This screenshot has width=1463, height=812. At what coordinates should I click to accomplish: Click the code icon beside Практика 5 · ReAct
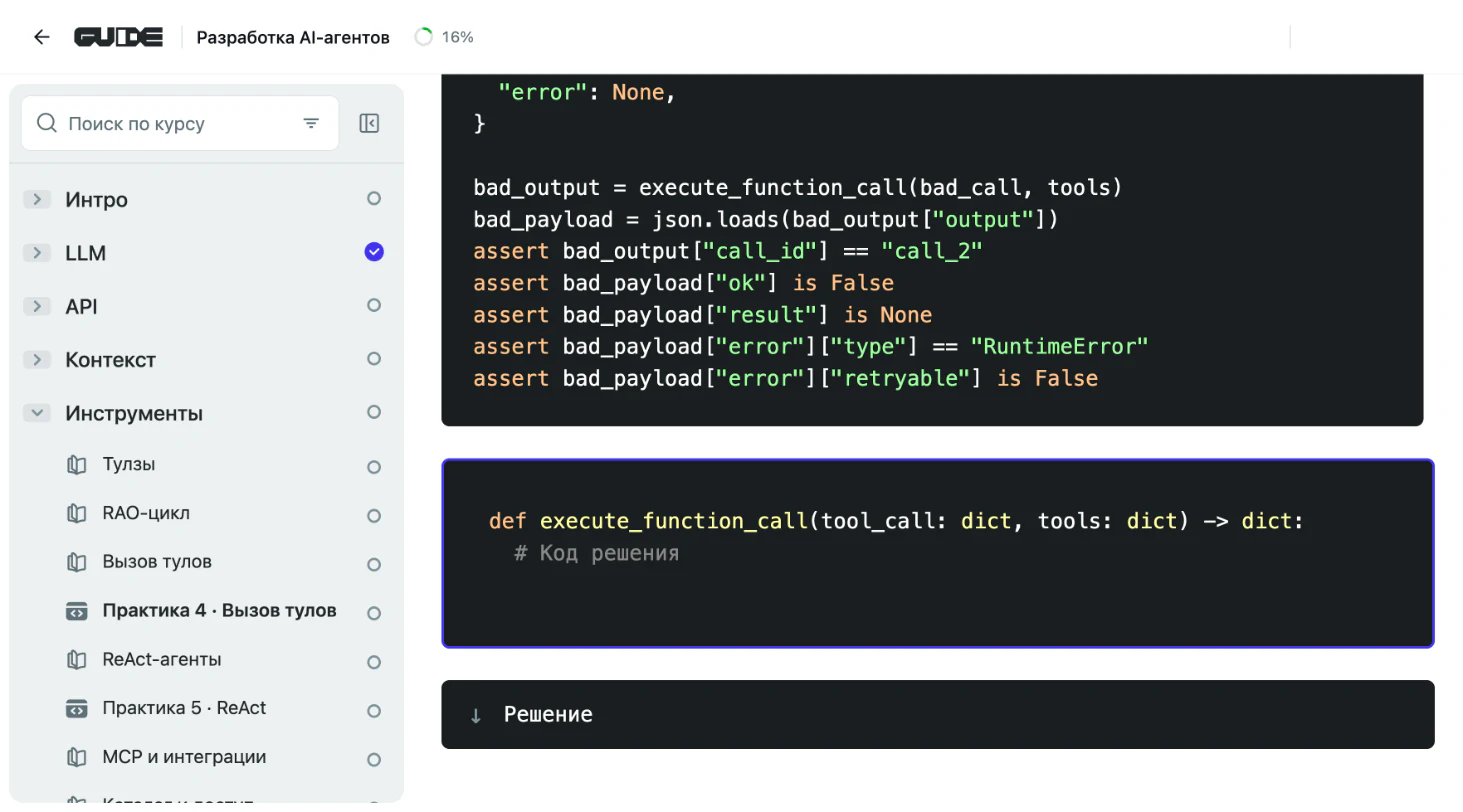77,709
